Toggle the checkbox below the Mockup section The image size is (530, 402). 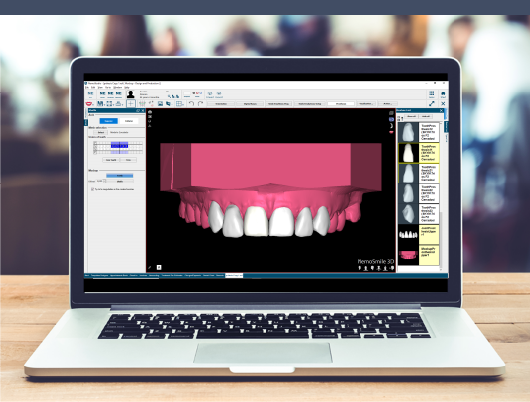coord(92,189)
